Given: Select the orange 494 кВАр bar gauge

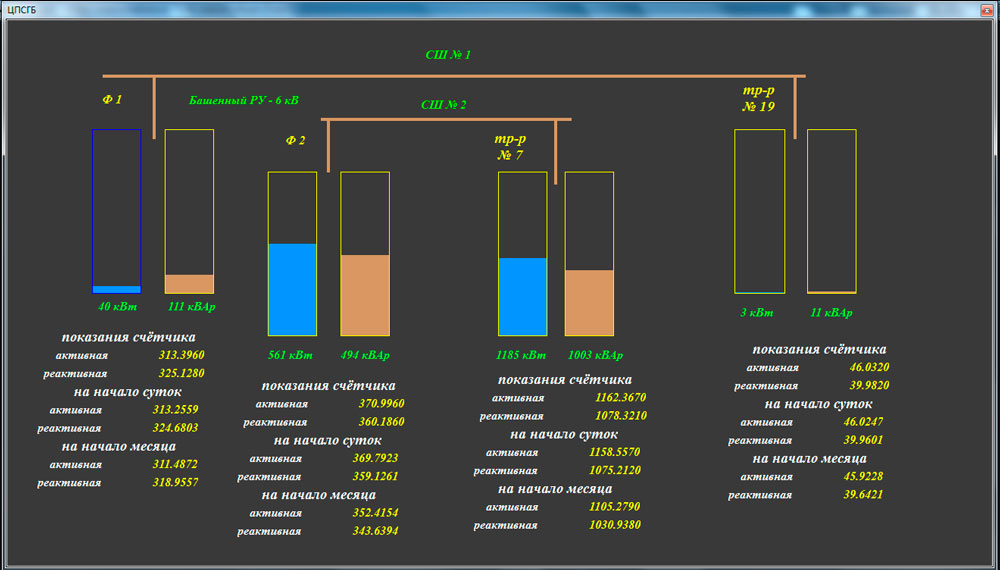Looking at the screenshot, I should click(x=365, y=254).
